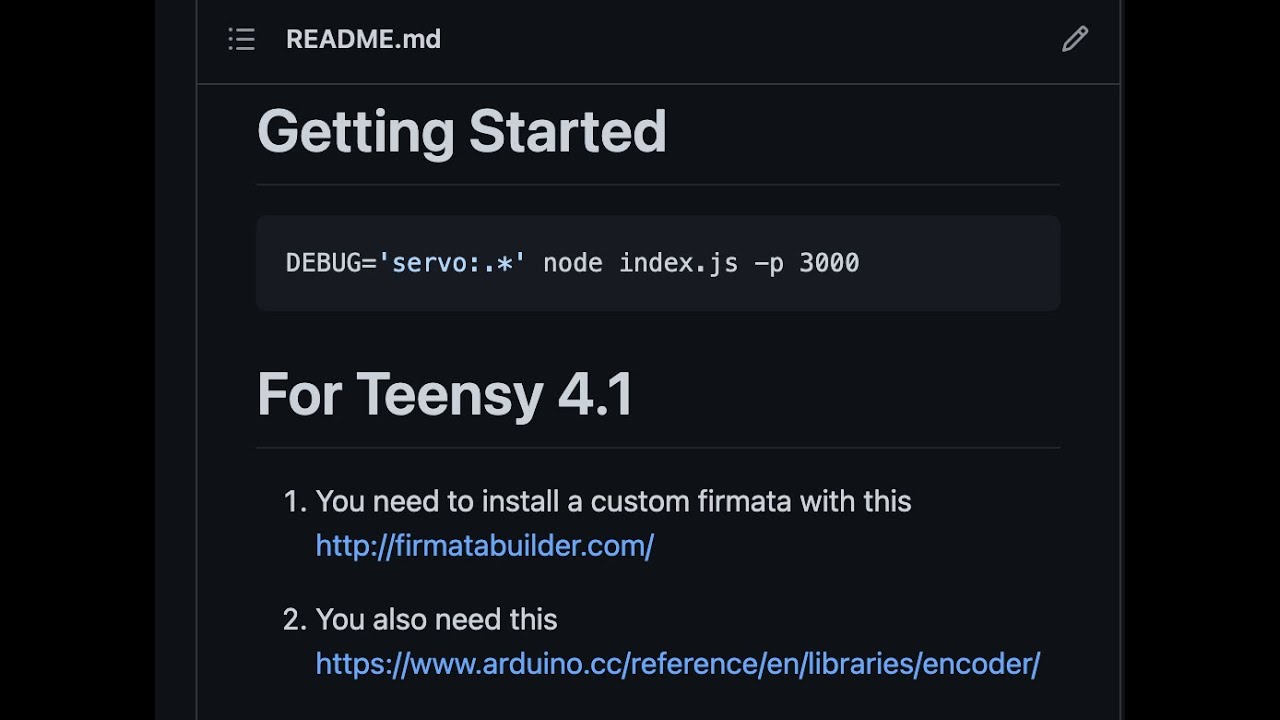The height and width of the screenshot is (720, 1280).
Task: Open the firmatabuilder.com link
Action: tap(484, 546)
